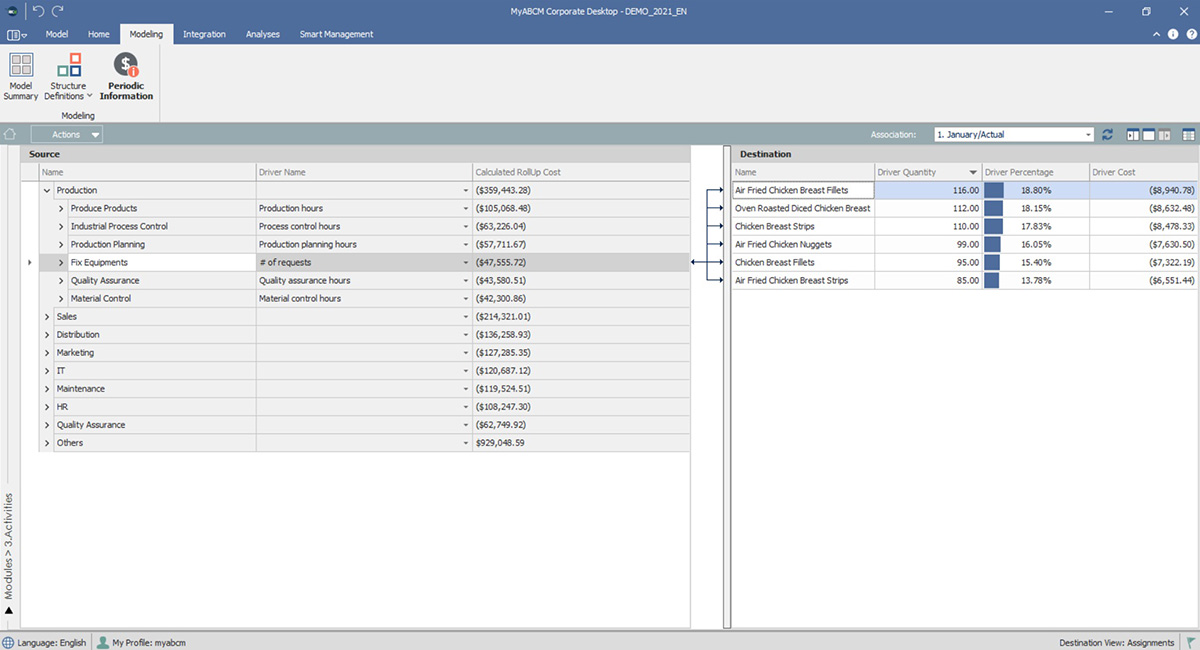
Task: Switch to the Home tab
Action: (99, 34)
